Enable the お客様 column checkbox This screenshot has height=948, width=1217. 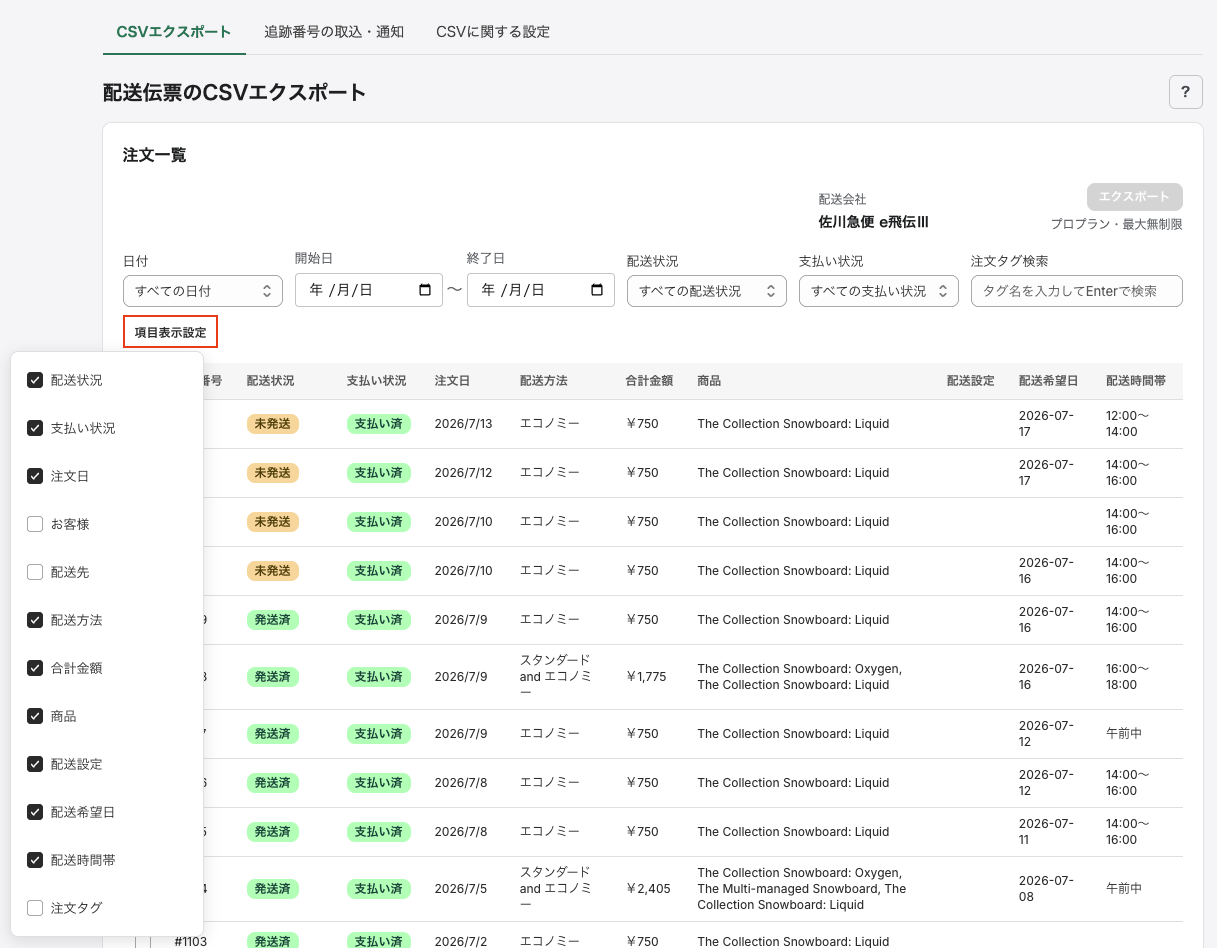coord(35,524)
